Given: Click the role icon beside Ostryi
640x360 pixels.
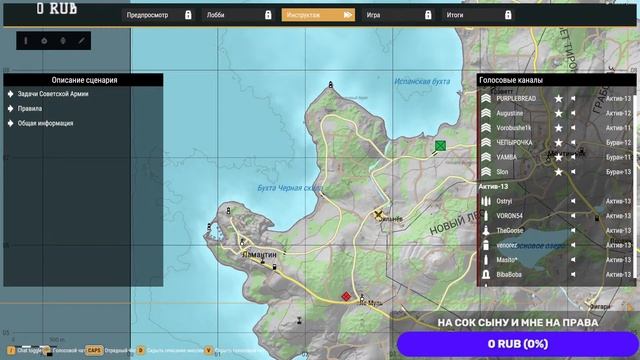Looking at the screenshot, I should point(486,201).
